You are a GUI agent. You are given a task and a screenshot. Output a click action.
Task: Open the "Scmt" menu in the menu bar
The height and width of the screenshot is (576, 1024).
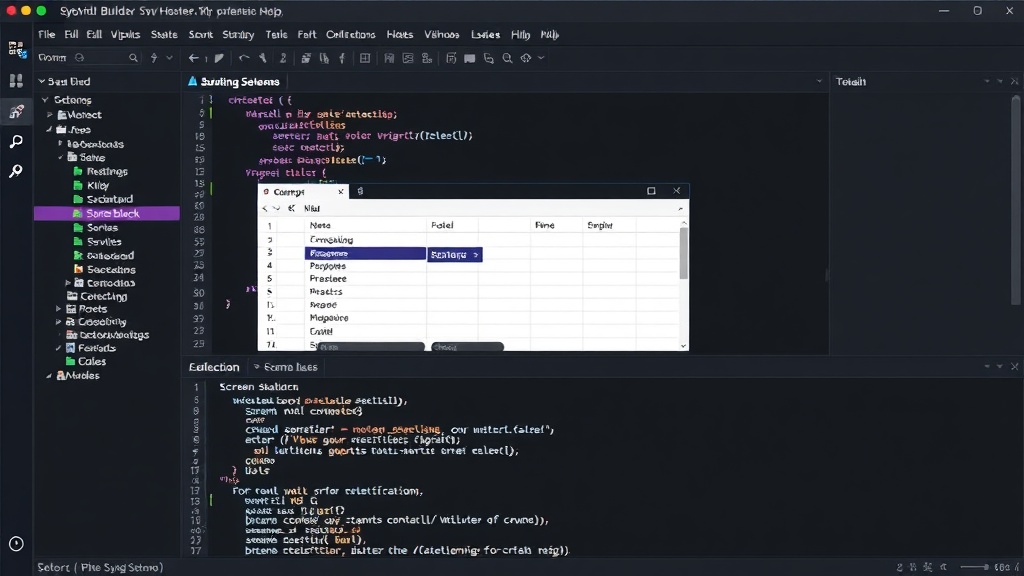(x=200, y=35)
